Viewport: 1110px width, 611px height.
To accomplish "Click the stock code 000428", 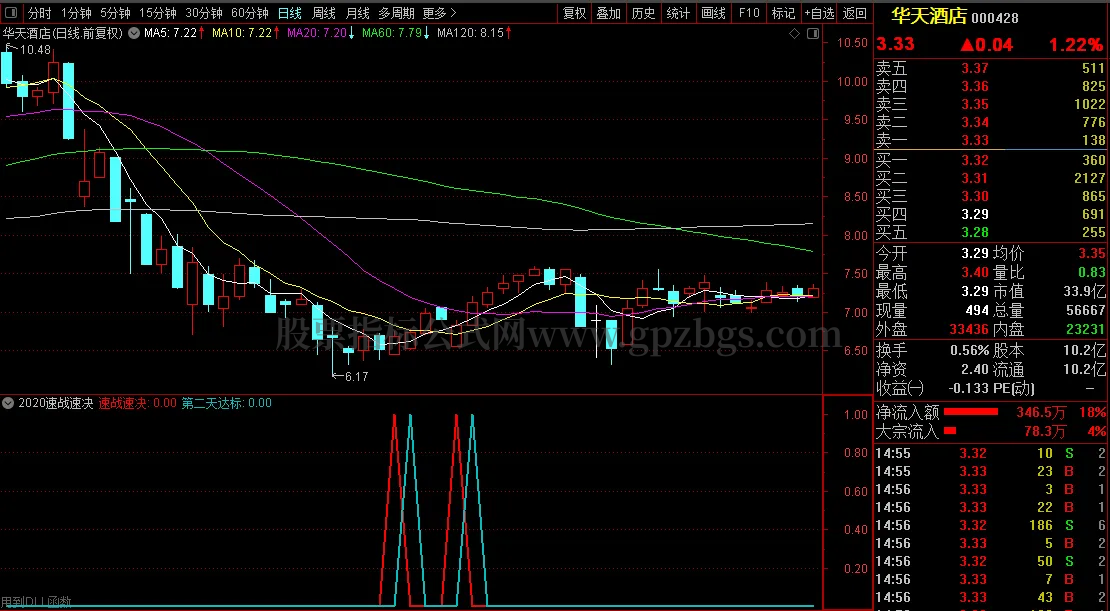I will pyautogui.click(x=995, y=18).
